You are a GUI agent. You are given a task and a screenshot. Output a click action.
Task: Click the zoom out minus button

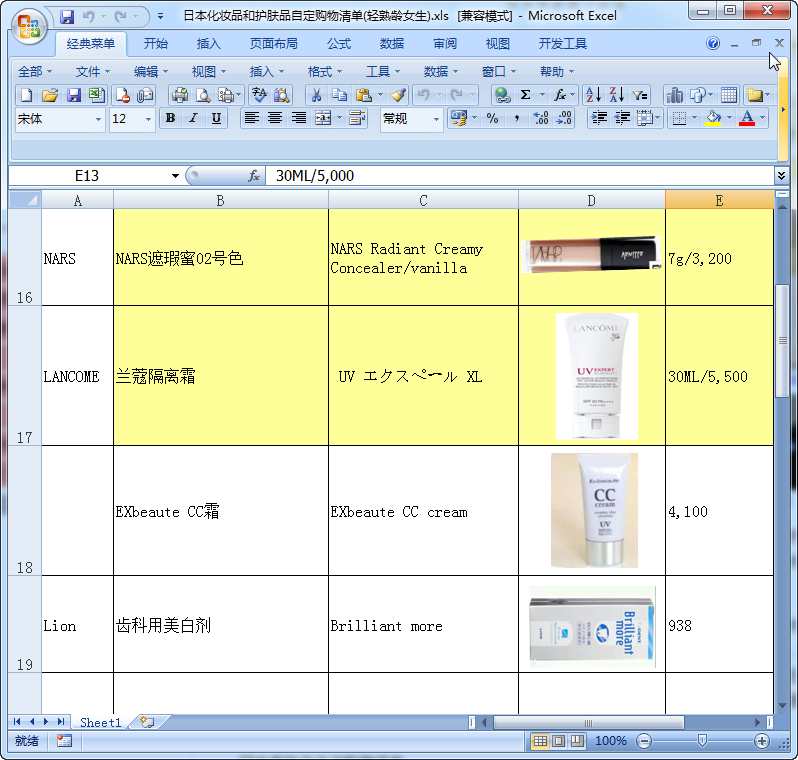tap(644, 741)
